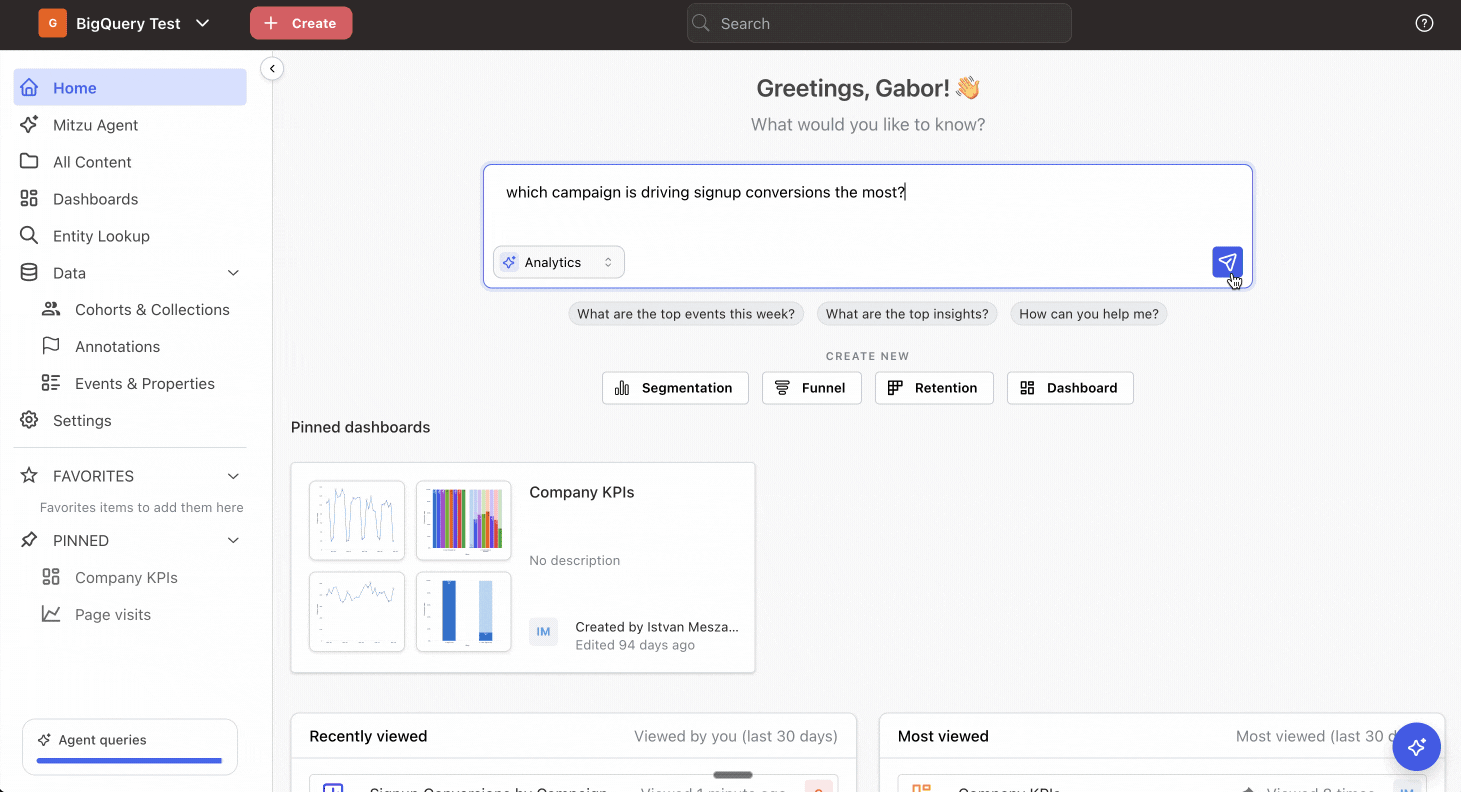Collapse the PINNED section
This screenshot has height=792, width=1461.
click(x=233, y=540)
